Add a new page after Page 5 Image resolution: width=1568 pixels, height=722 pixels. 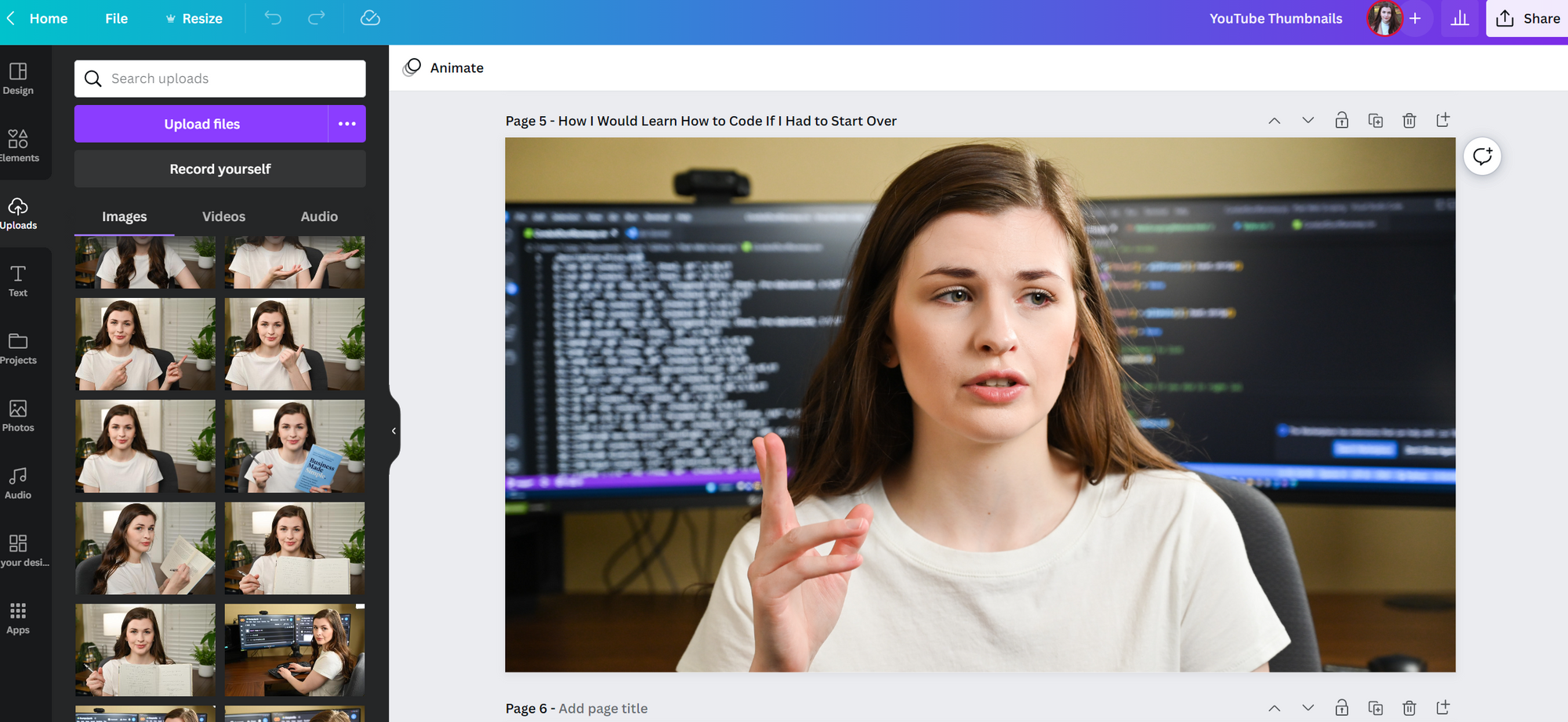click(1443, 120)
